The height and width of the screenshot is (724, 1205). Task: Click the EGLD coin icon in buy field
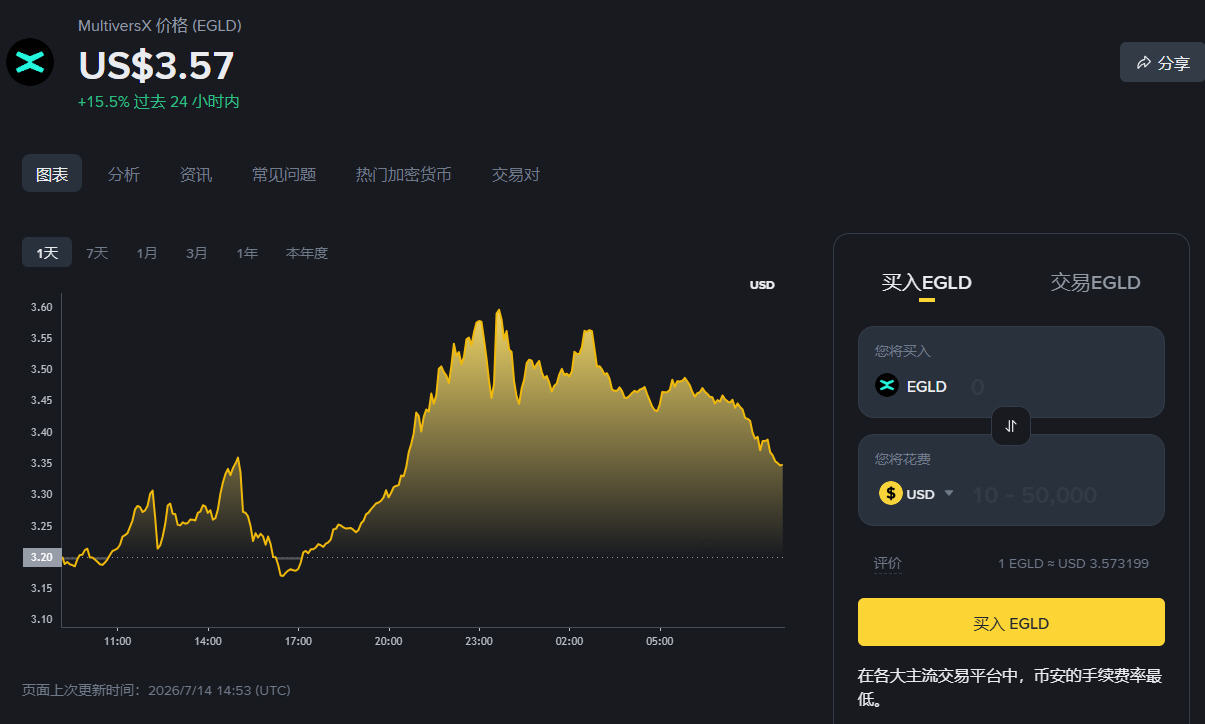coord(887,386)
